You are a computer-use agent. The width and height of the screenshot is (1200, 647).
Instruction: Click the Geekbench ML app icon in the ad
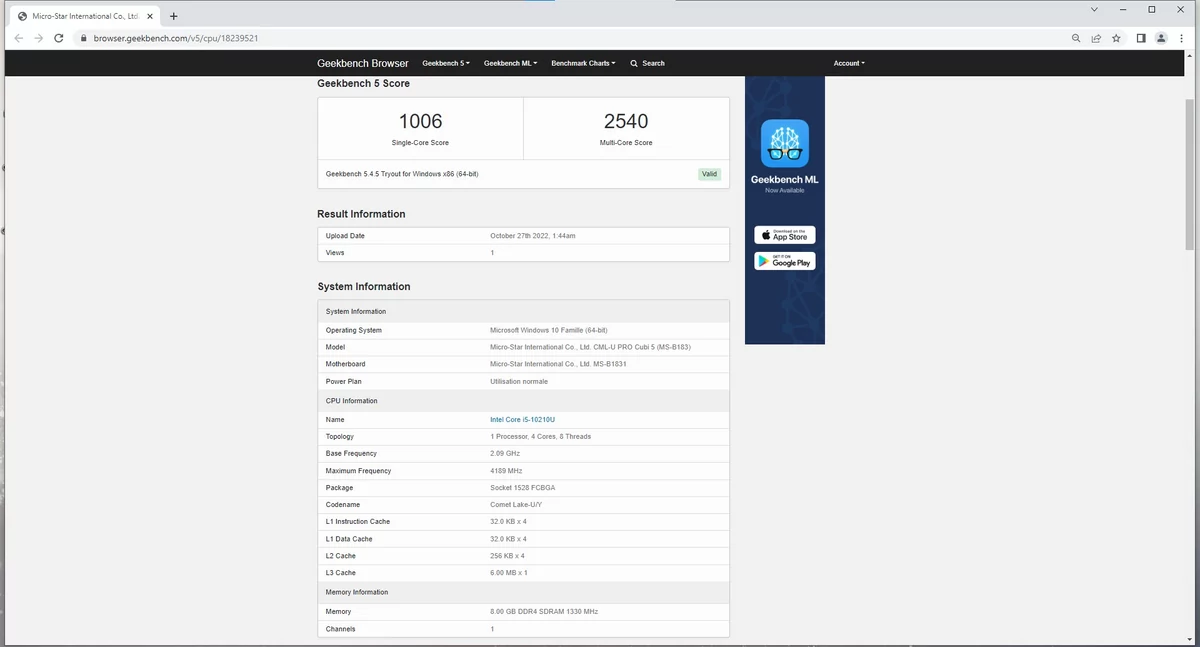coord(785,143)
